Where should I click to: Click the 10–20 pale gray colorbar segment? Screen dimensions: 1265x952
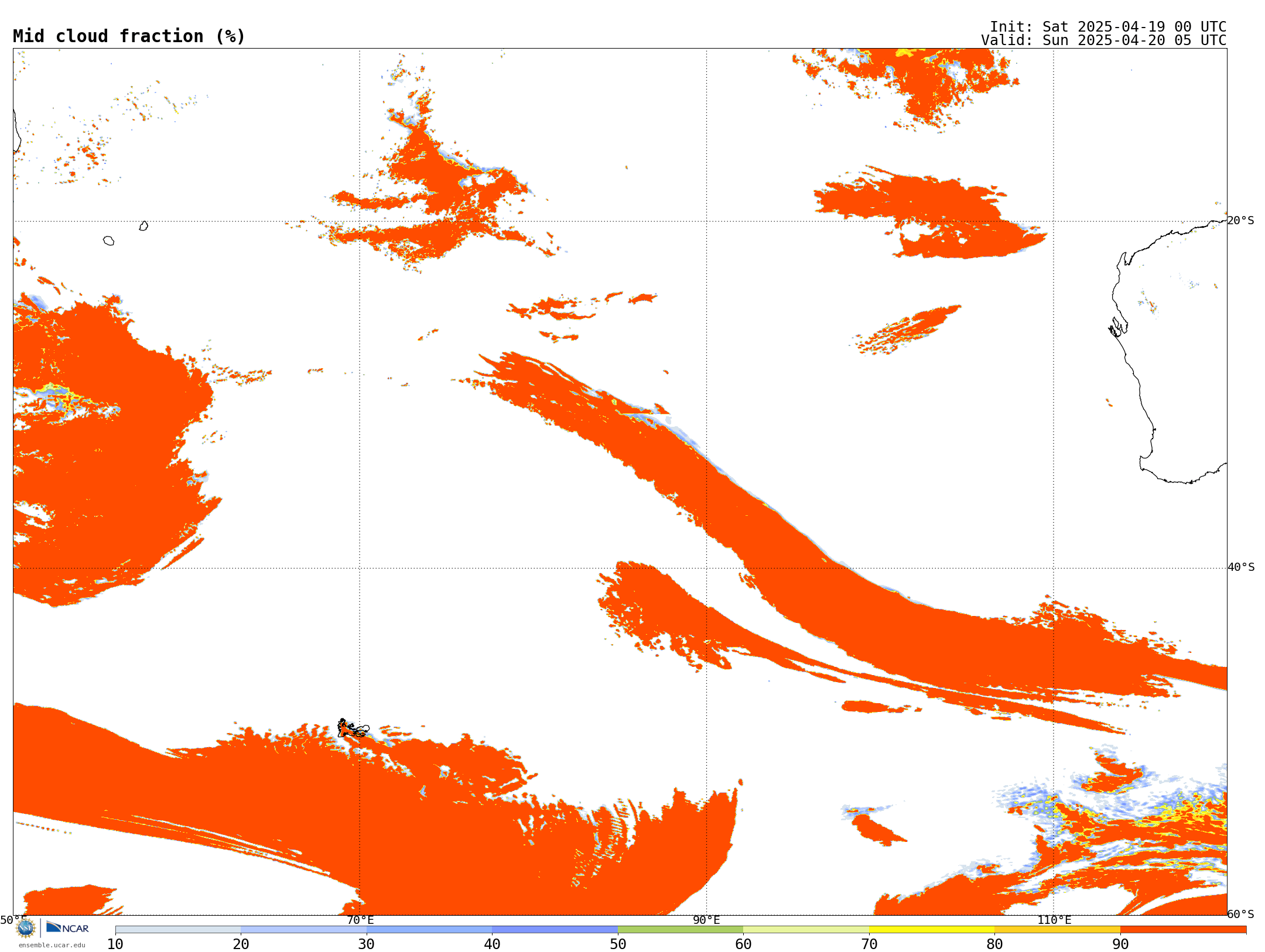pos(178,930)
